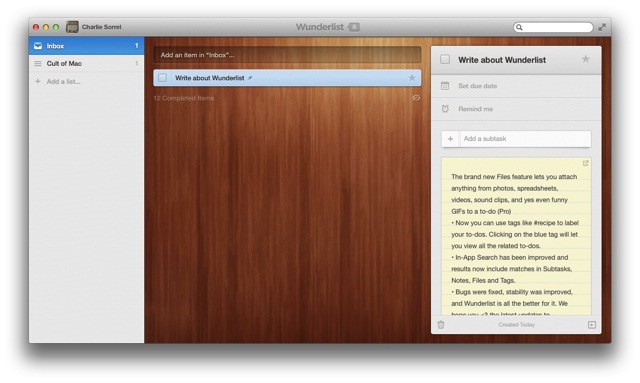
Task: Click the Wunderlist window title
Action: click(x=320, y=27)
